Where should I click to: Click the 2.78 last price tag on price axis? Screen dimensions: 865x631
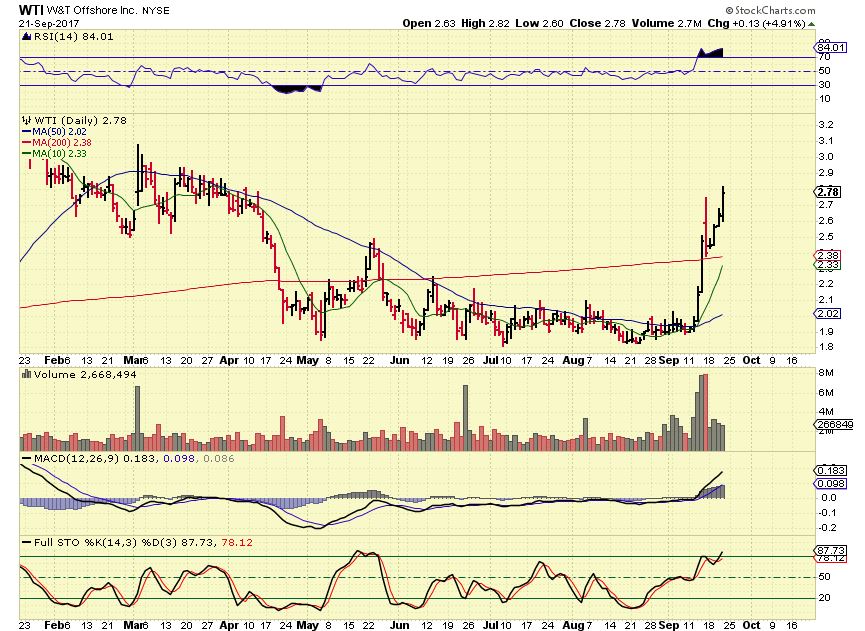pos(829,192)
